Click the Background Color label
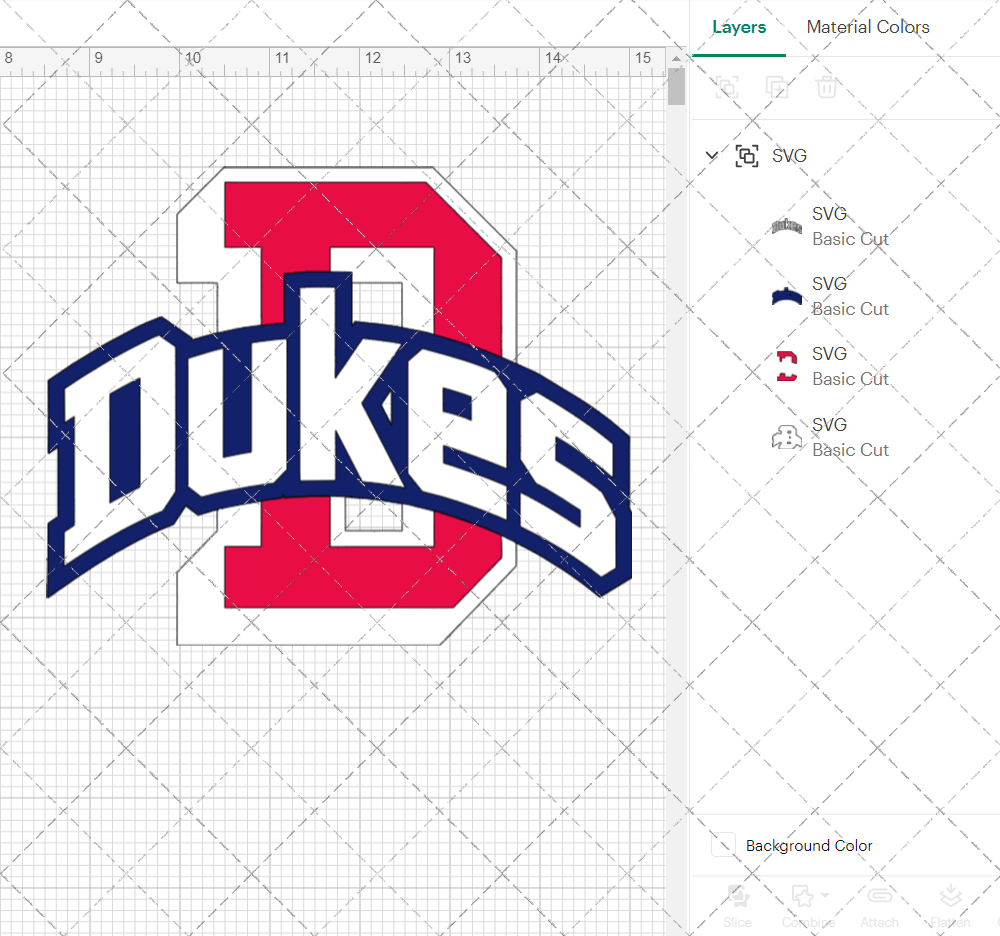 809,845
